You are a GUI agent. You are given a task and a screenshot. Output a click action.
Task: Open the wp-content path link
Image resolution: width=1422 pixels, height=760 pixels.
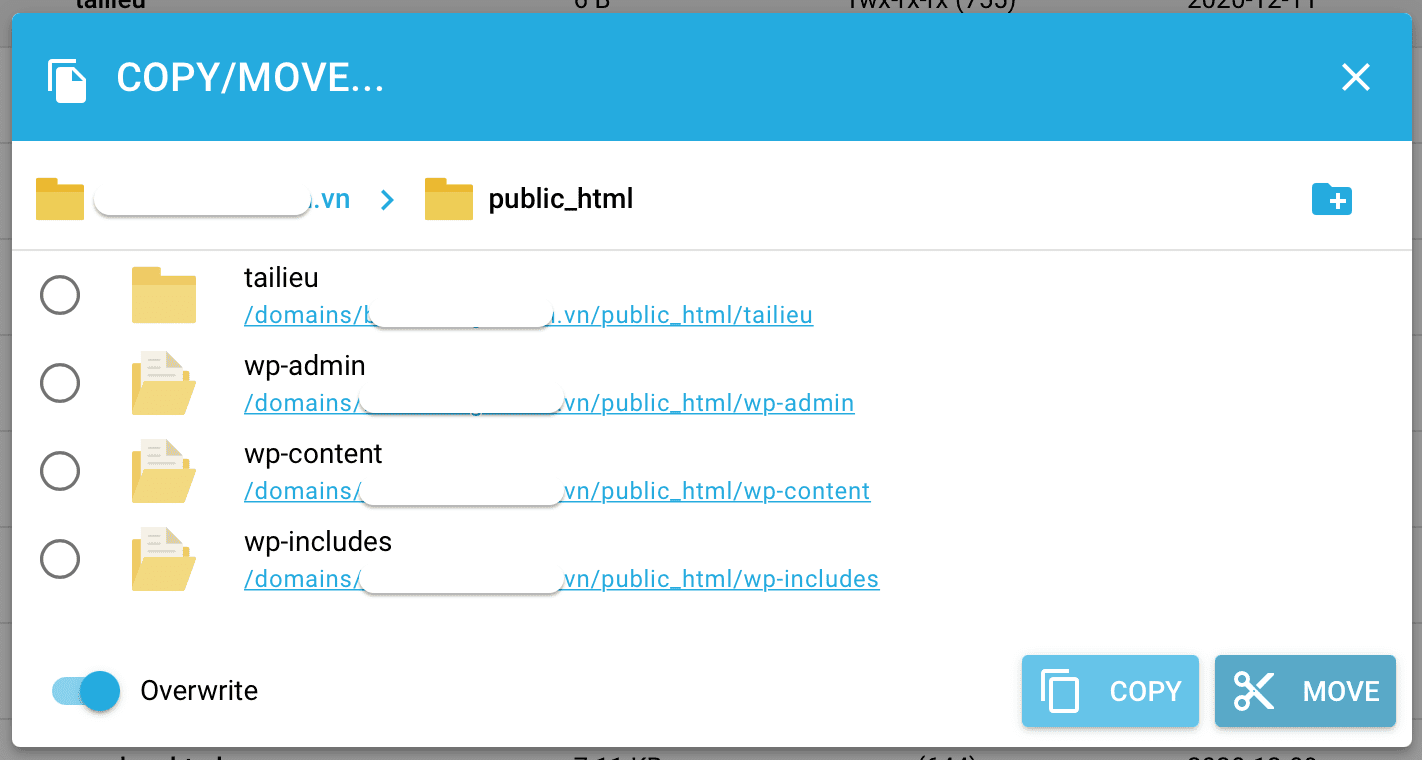pyautogui.click(x=556, y=490)
